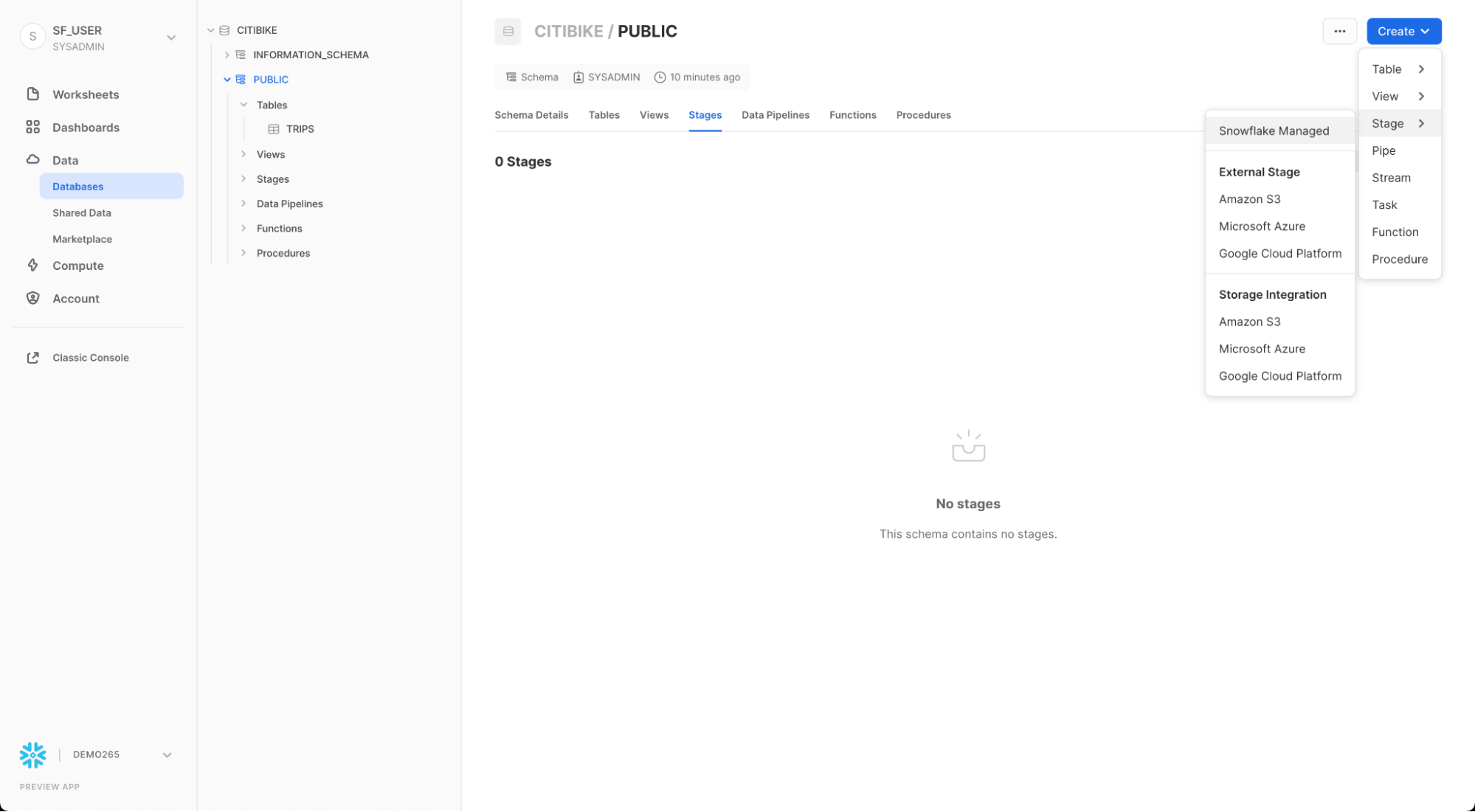
Task: Switch to the Data Pipelines tab
Action: coord(775,115)
